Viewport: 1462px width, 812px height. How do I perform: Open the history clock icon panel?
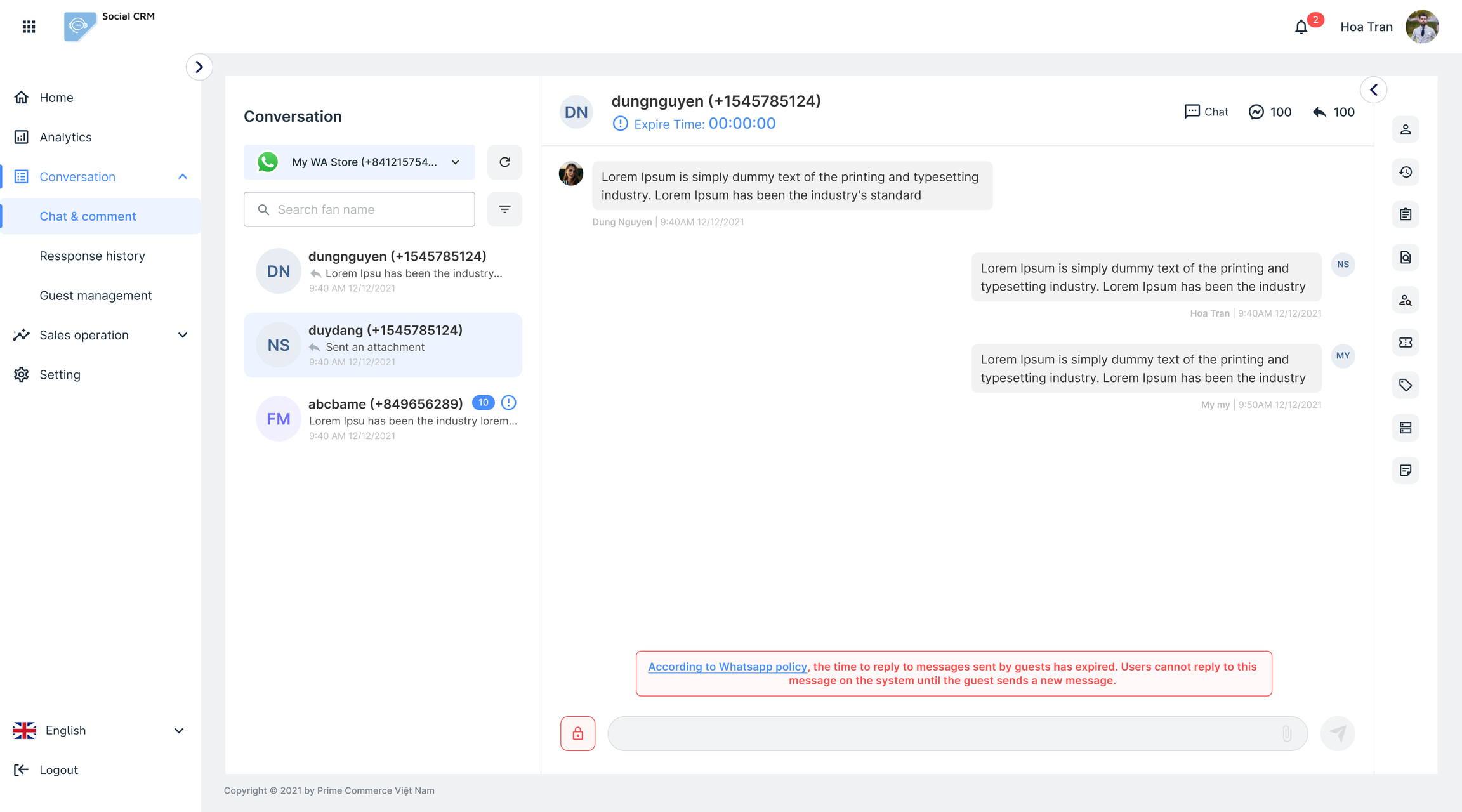point(1406,172)
